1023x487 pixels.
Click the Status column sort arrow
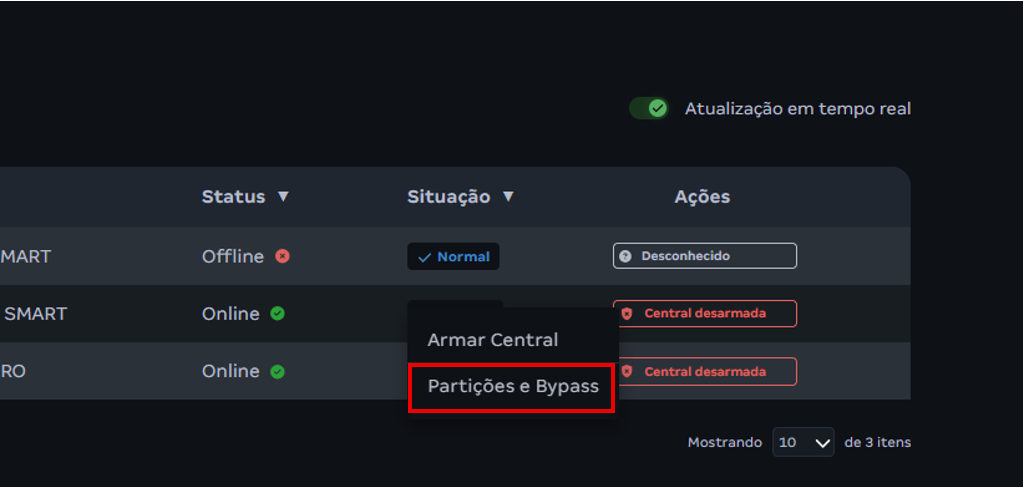point(283,197)
